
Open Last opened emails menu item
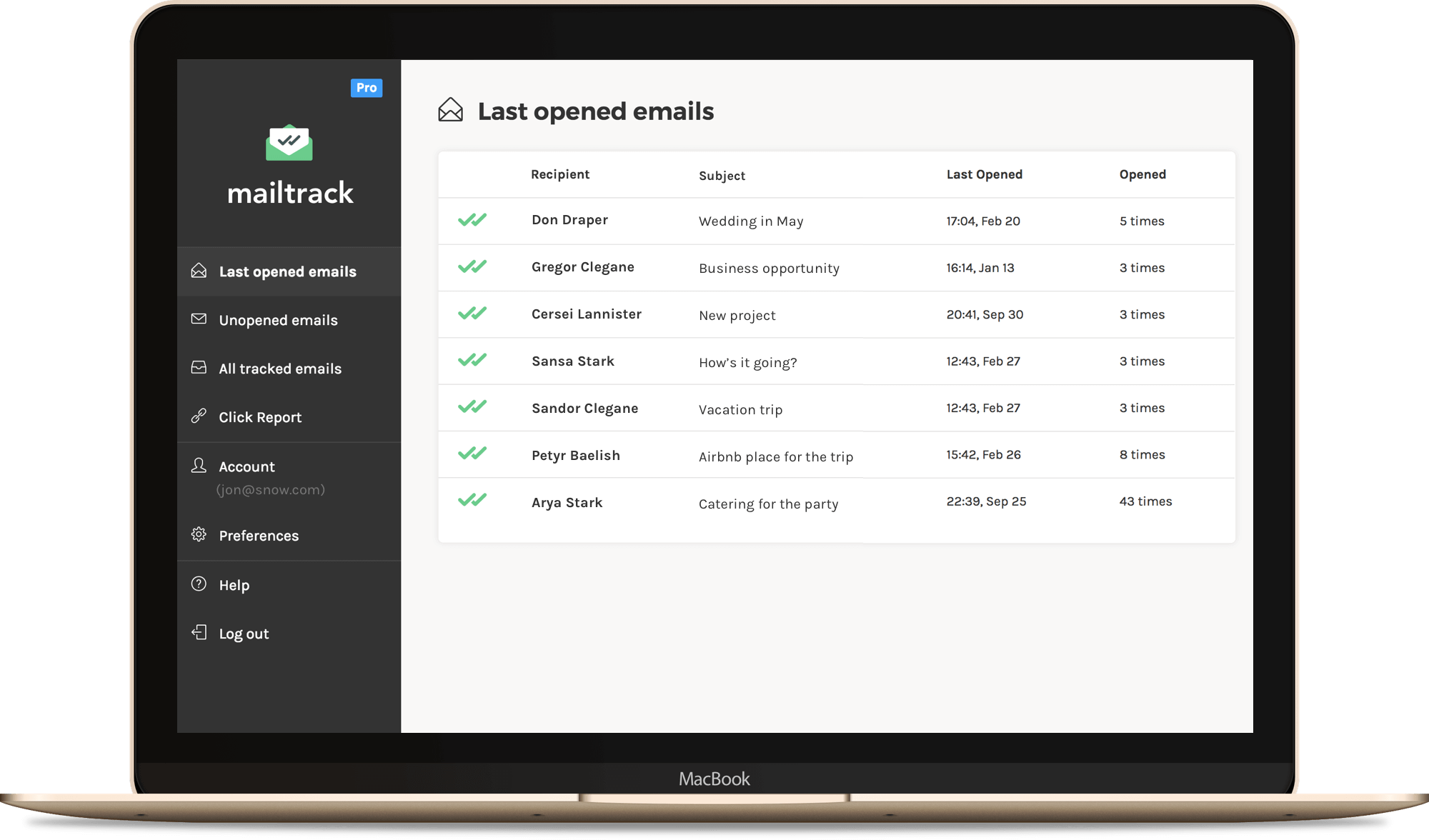click(x=287, y=271)
